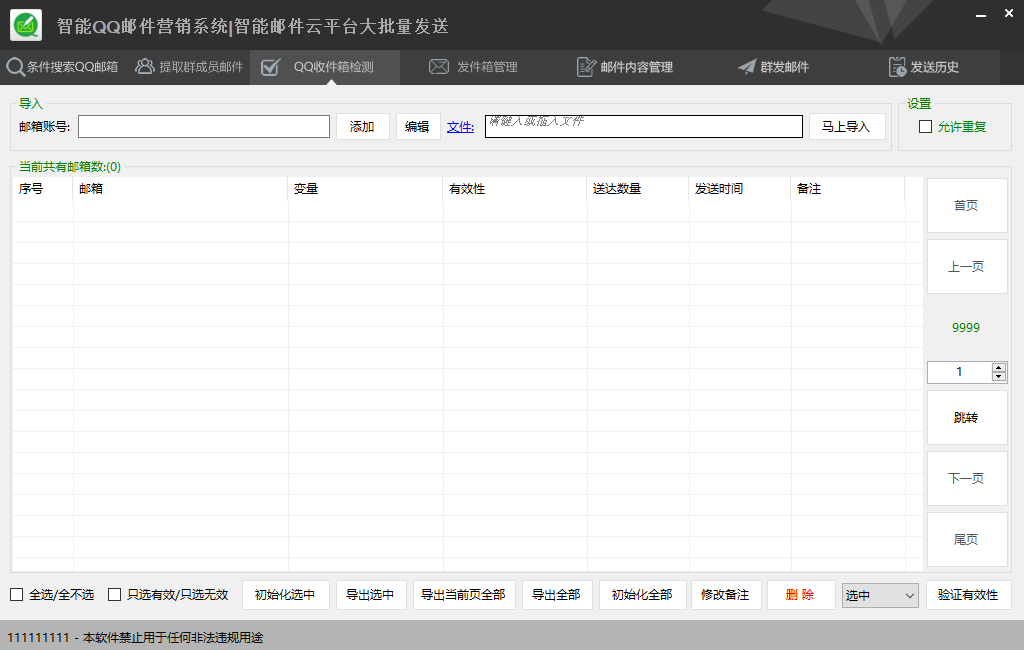Jump to the last page with 尾页

[967, 540]
